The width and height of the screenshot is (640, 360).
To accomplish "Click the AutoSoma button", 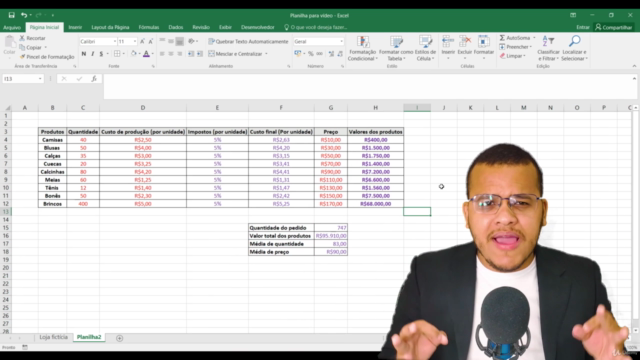I will click(517, 38).
